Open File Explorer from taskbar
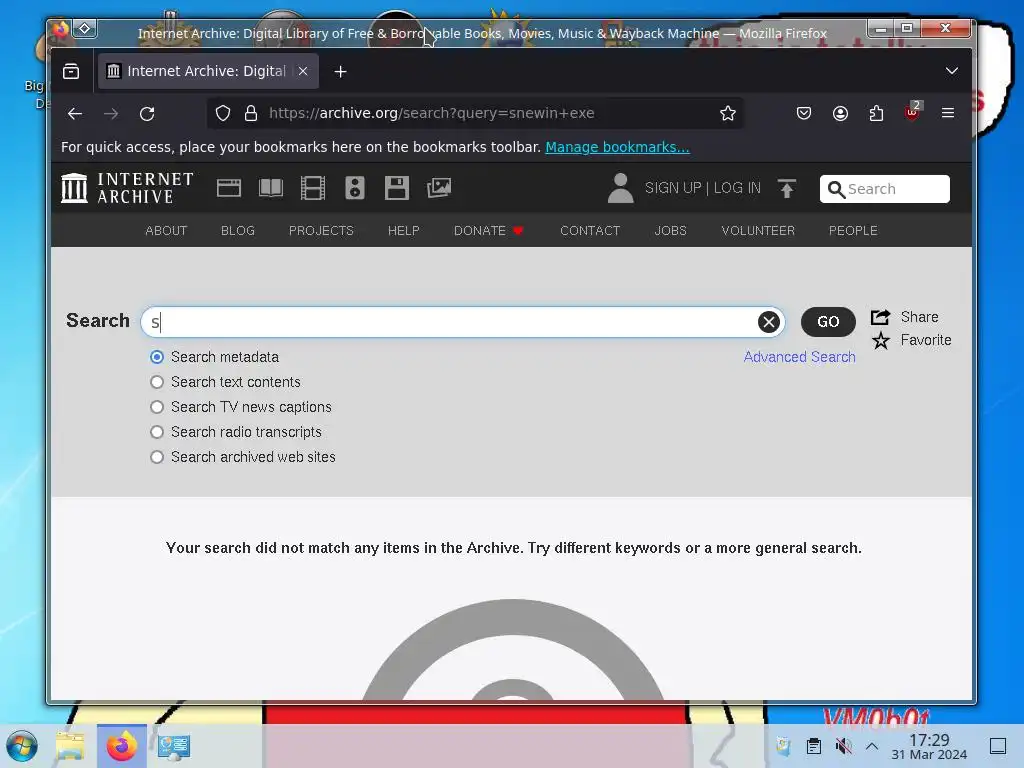The width and height of the screenshot is (1024, 768). point(71,746)
